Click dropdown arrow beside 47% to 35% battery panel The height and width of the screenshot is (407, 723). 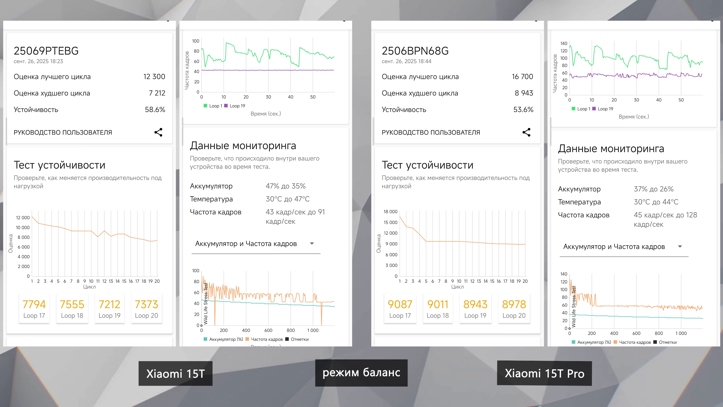(x=312, y=243)
